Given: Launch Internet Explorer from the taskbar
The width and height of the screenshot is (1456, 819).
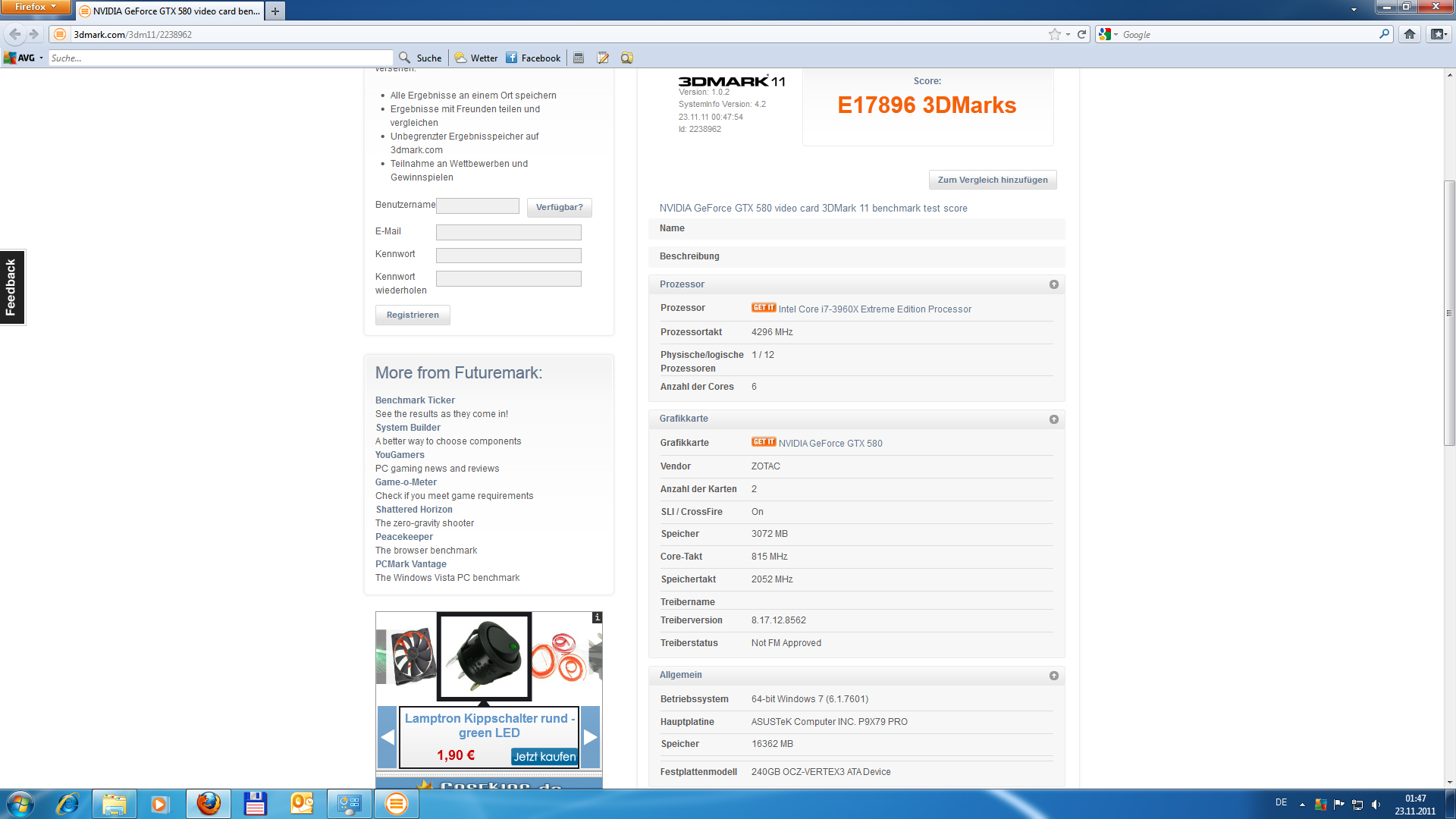Looking at the screenshot, I should tap(67, 804).
